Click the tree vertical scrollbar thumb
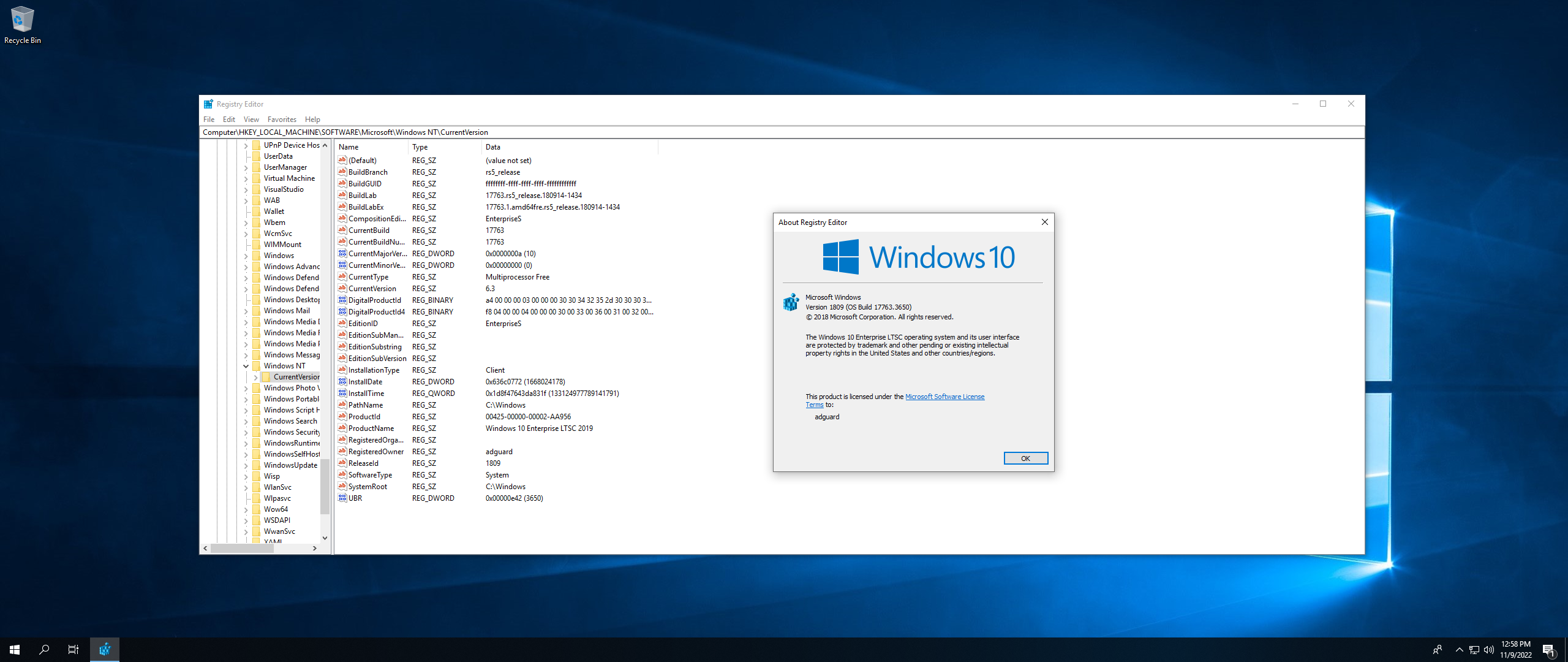Screen dimensions: 1568x662 tap(325, 487)
